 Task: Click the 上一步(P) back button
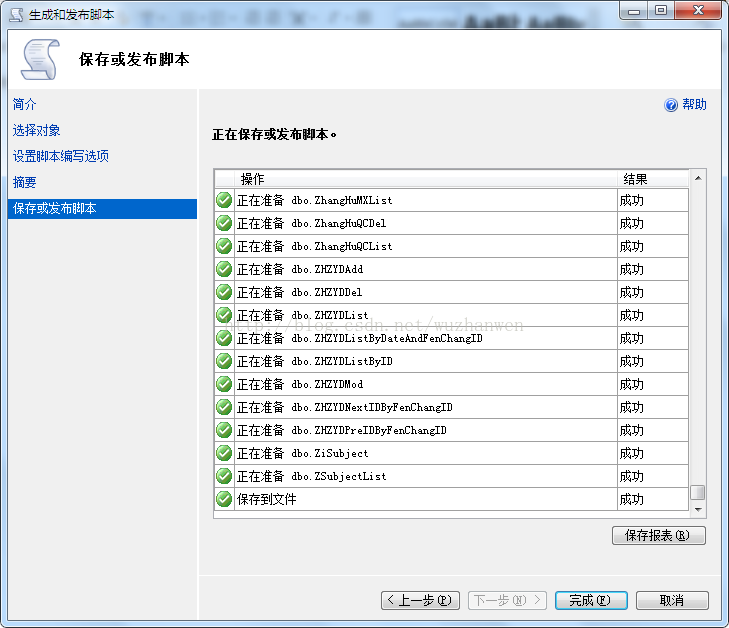pos(420,600)
